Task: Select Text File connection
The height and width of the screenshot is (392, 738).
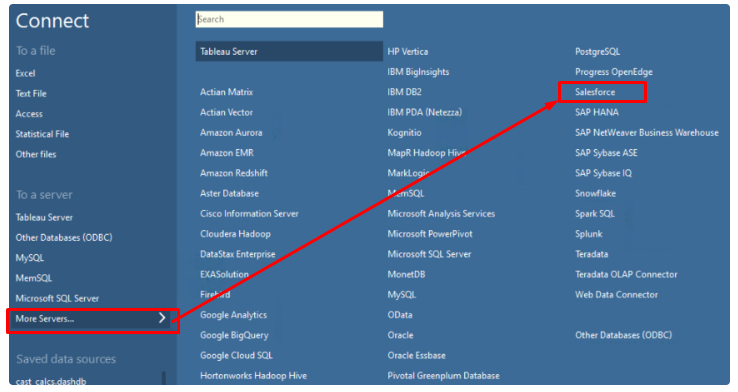Action: pyautogui.click(x=31, y=94)
